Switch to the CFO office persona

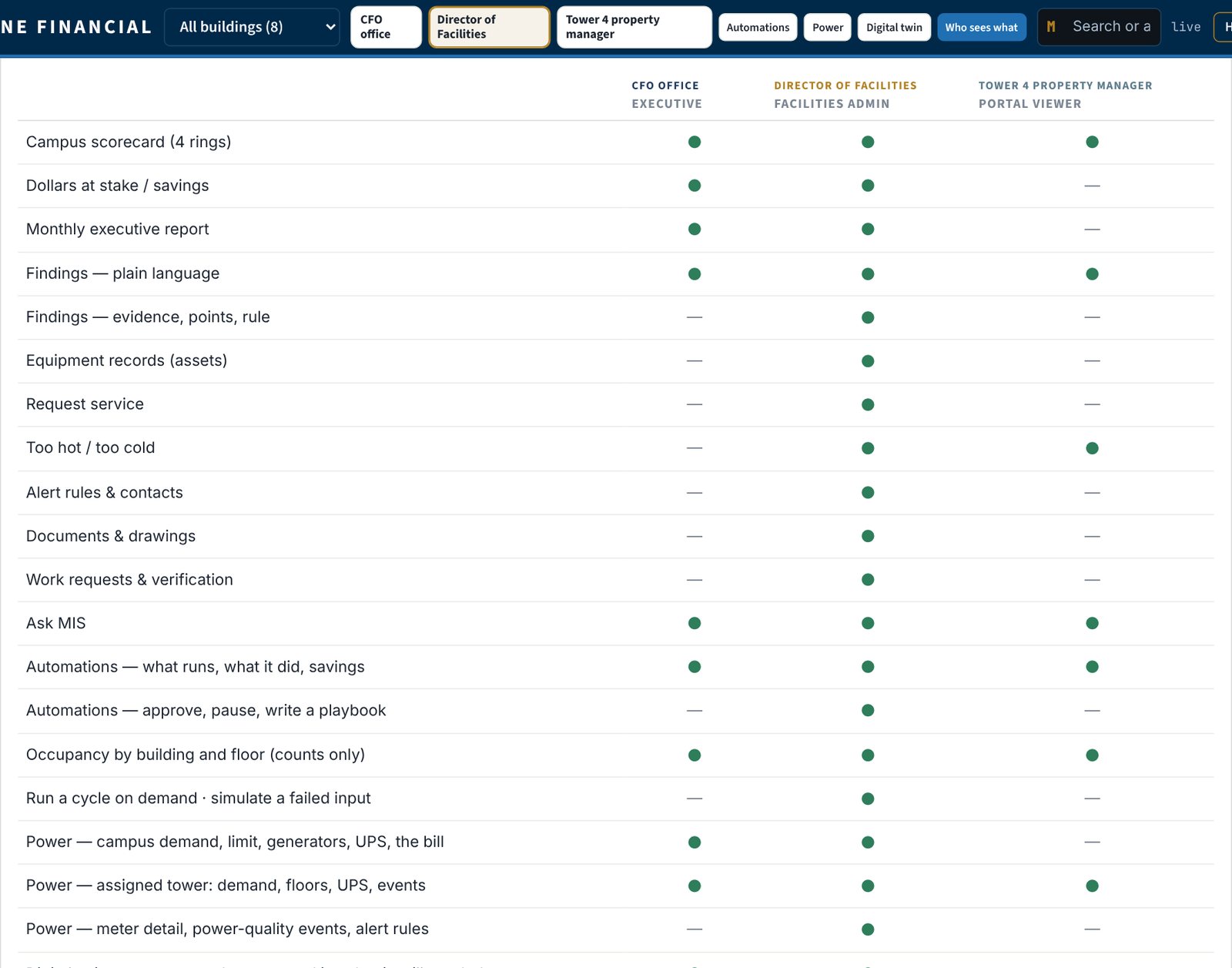tap(386, 27)
